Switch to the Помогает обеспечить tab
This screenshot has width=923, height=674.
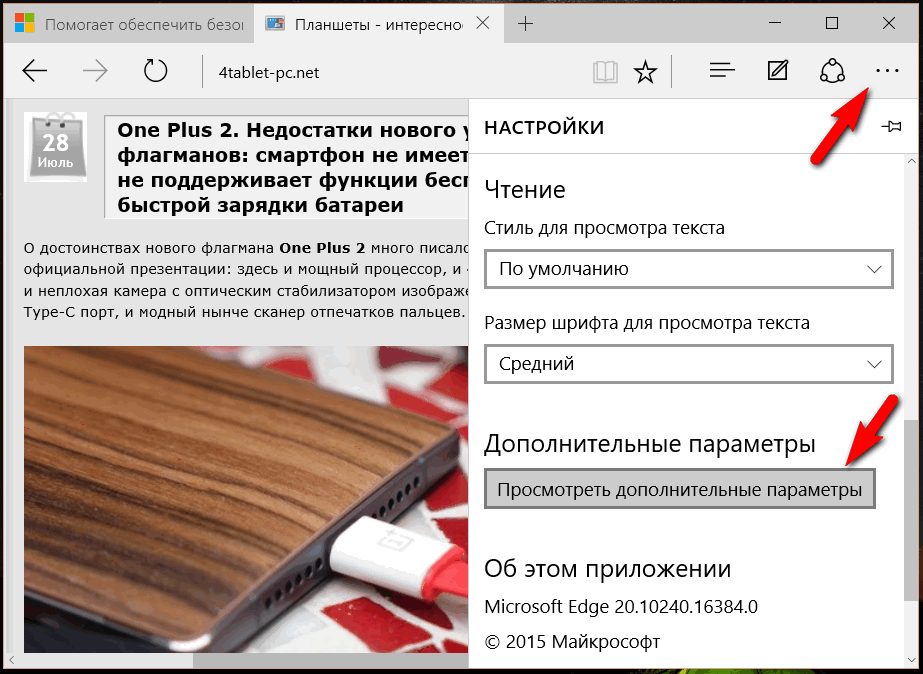pyautogui.click(x=130, y=24)
